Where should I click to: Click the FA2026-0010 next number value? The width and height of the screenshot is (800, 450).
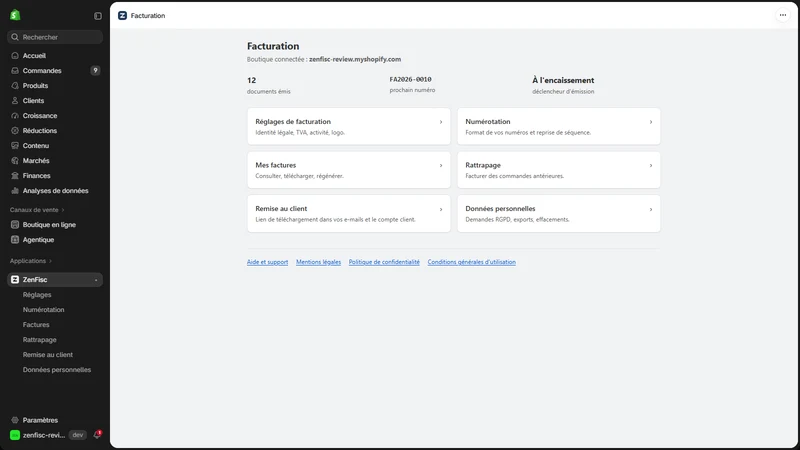410,80
